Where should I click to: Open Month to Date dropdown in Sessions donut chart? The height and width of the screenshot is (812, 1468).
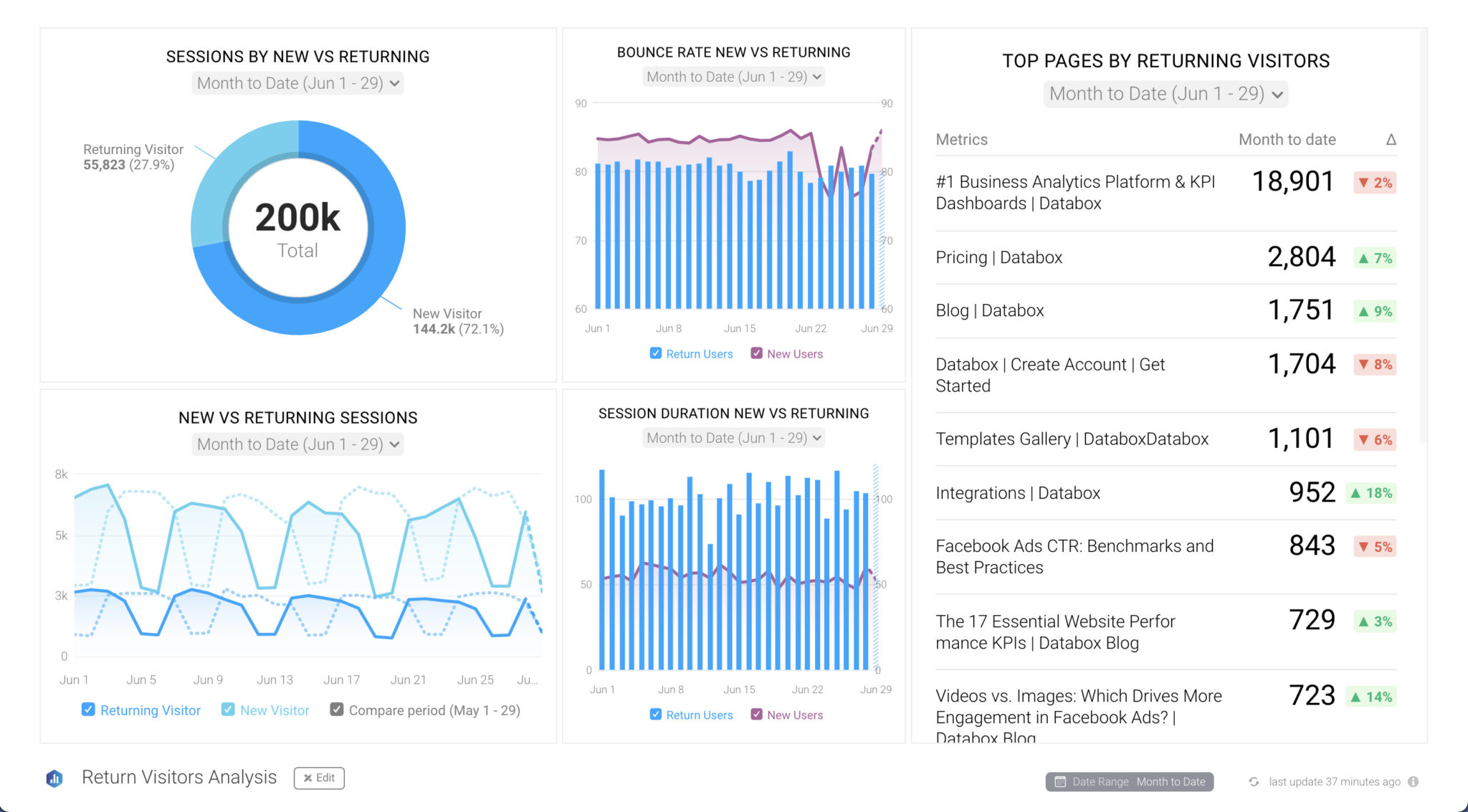point(297,83)
